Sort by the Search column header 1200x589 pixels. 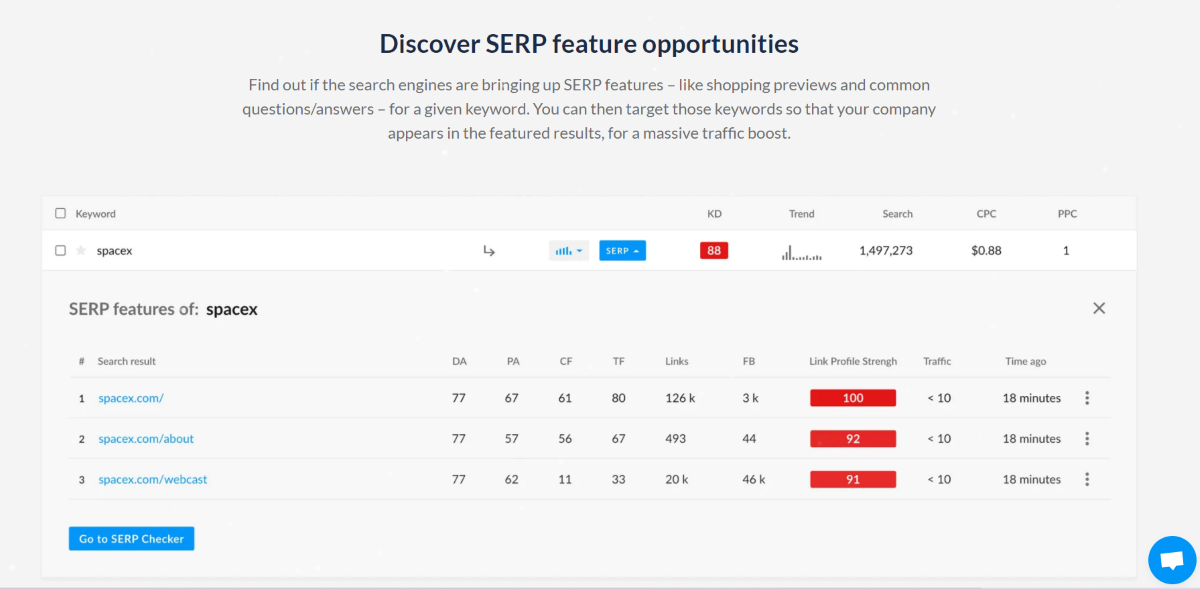coord(898,214)
